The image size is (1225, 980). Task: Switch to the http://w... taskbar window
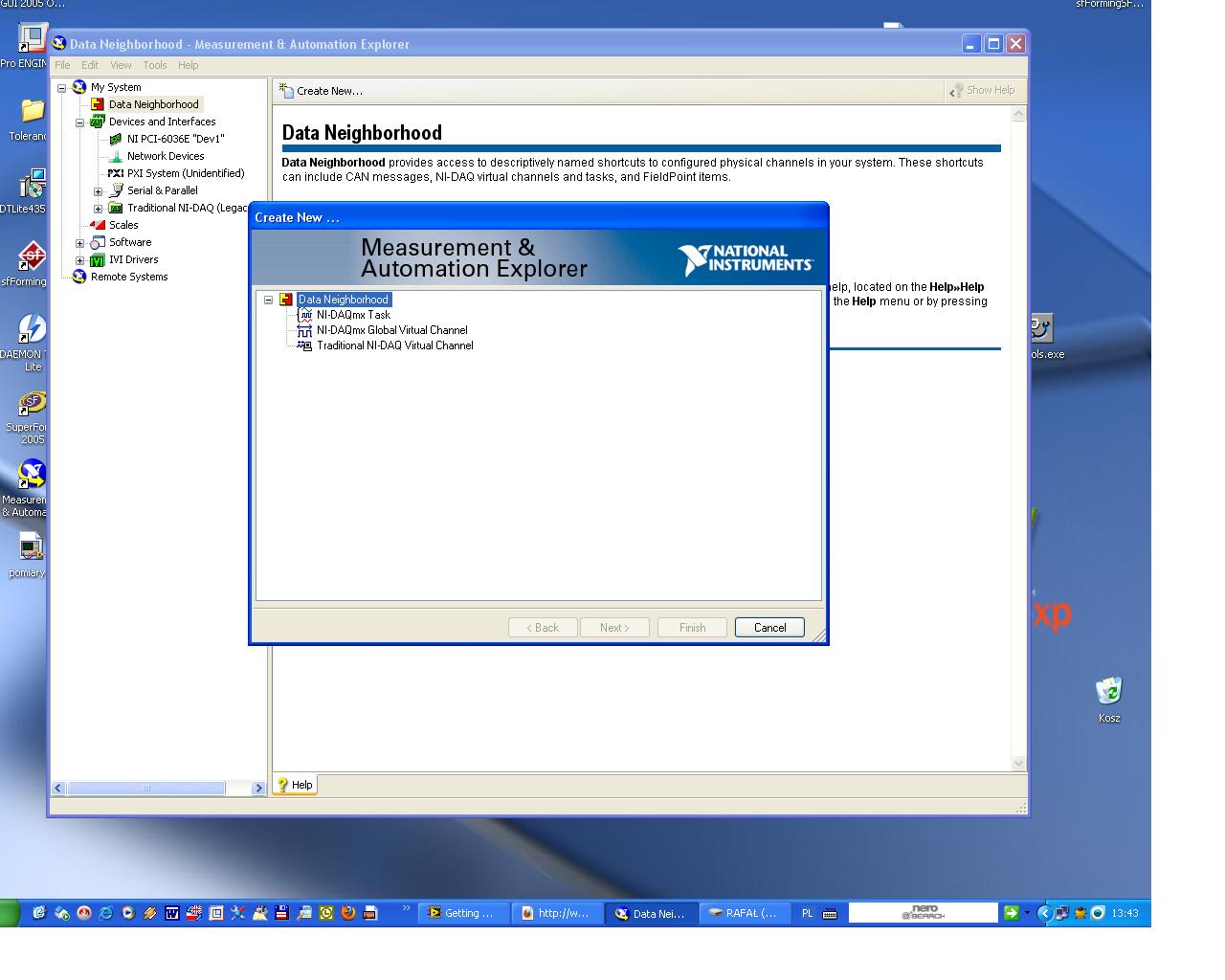click(x=557, y=913)
